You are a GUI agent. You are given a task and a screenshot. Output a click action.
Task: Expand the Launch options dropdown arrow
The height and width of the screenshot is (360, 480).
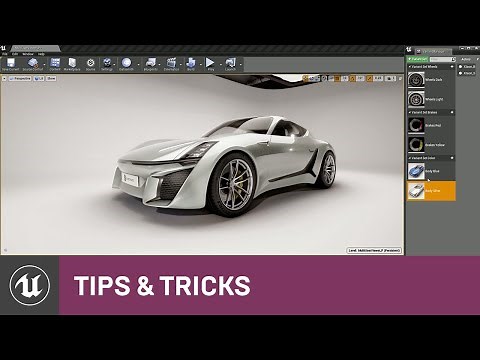click(x=240, y=64)
